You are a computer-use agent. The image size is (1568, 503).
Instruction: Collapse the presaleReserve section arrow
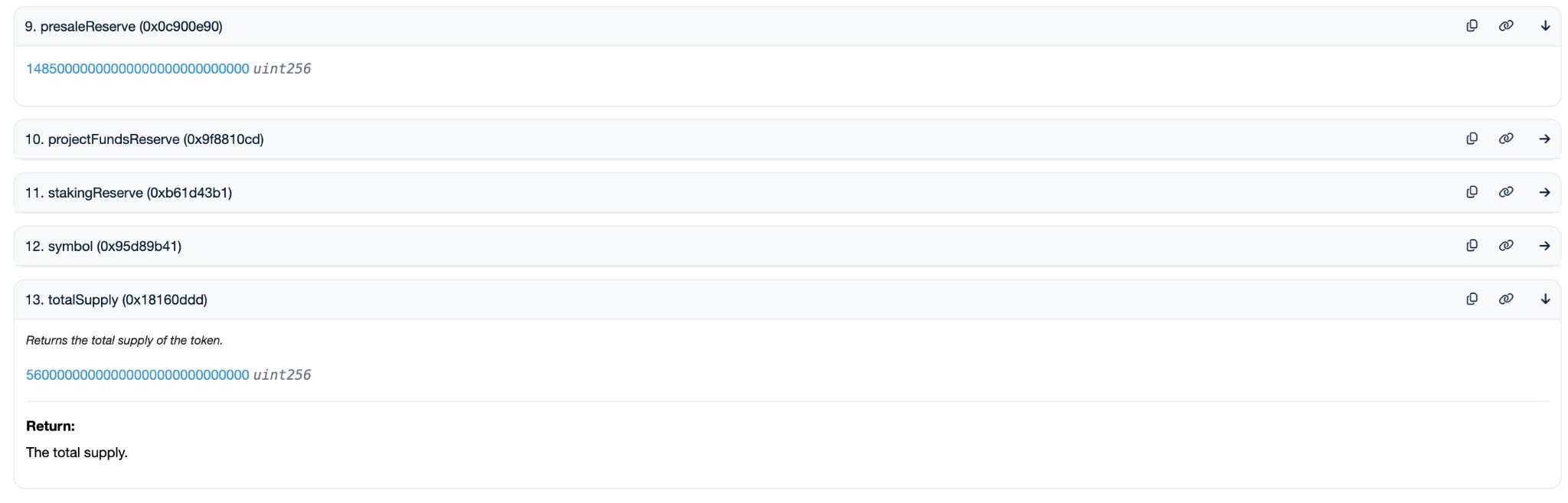pyautogui.click(x=1545, y=26)
